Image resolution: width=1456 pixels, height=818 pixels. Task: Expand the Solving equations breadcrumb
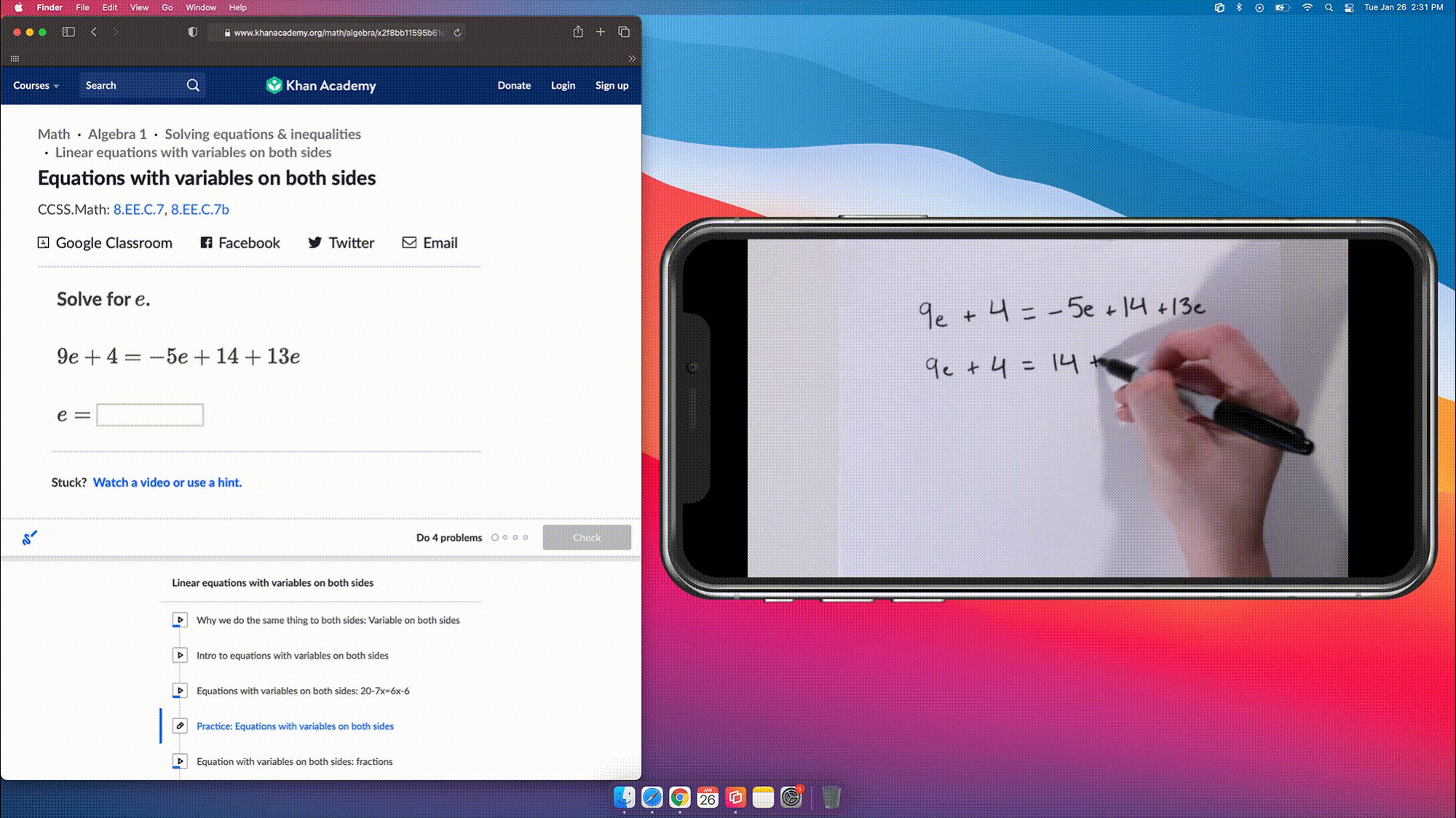[x=263, y=133]
